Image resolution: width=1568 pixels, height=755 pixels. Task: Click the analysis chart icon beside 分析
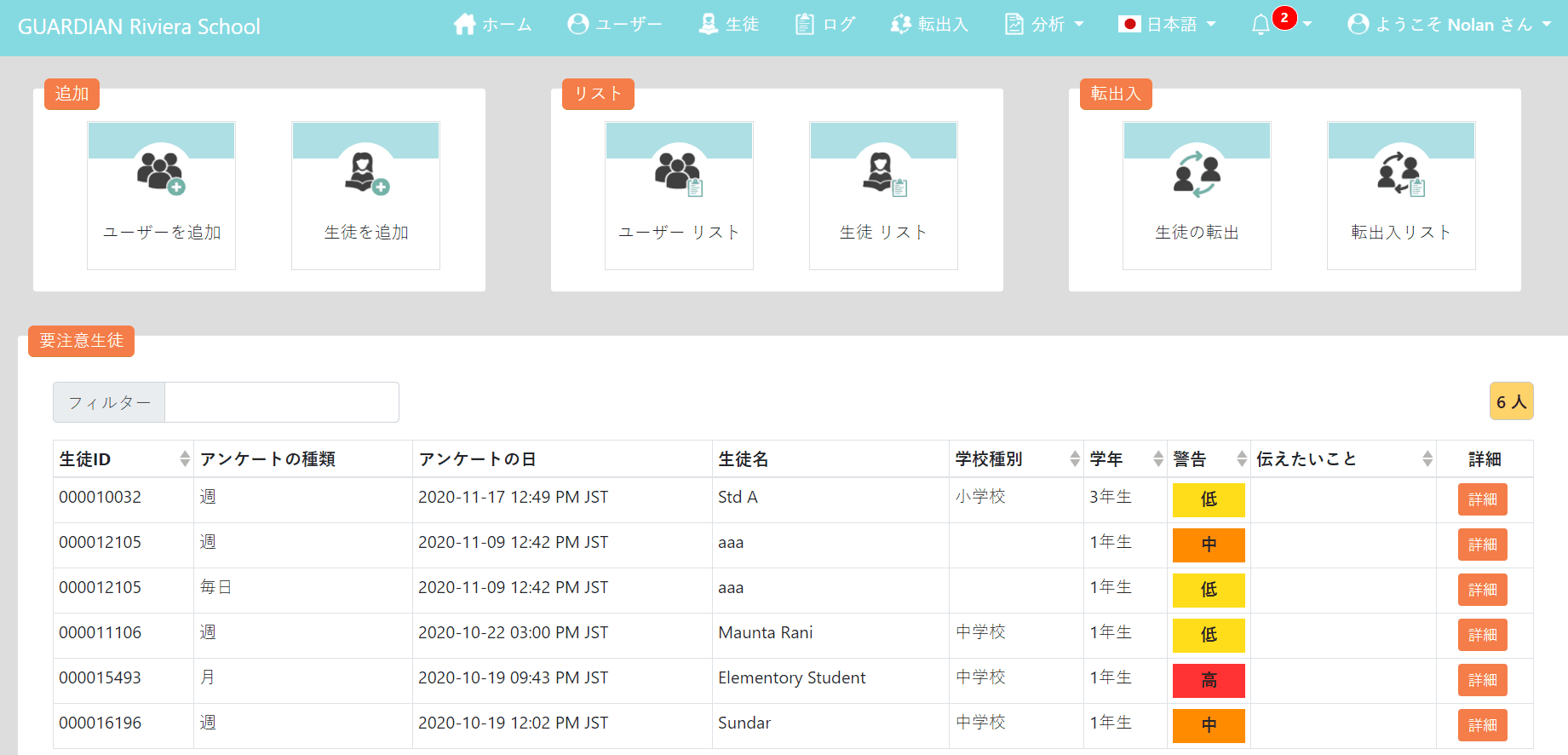(1014, 24)
